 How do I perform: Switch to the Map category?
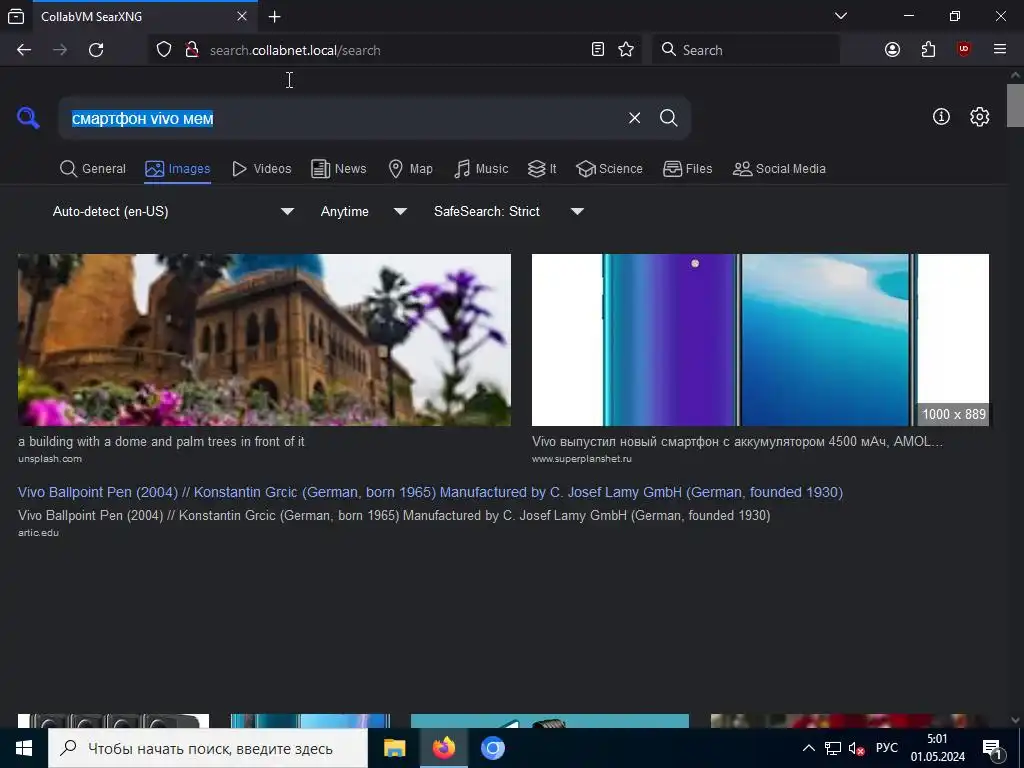pos(410,168)
